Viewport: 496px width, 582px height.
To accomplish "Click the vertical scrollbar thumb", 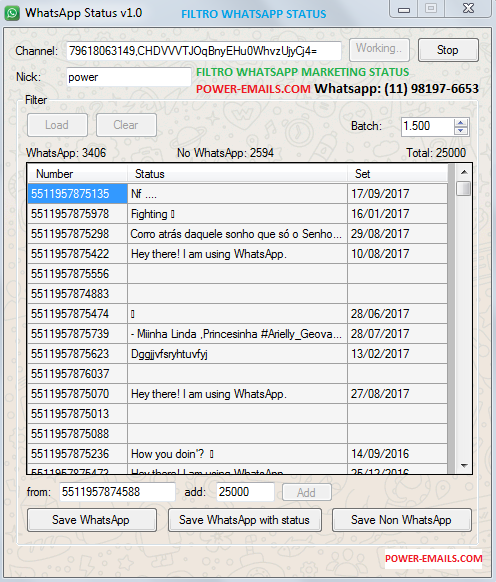I will tap(464, 188).
